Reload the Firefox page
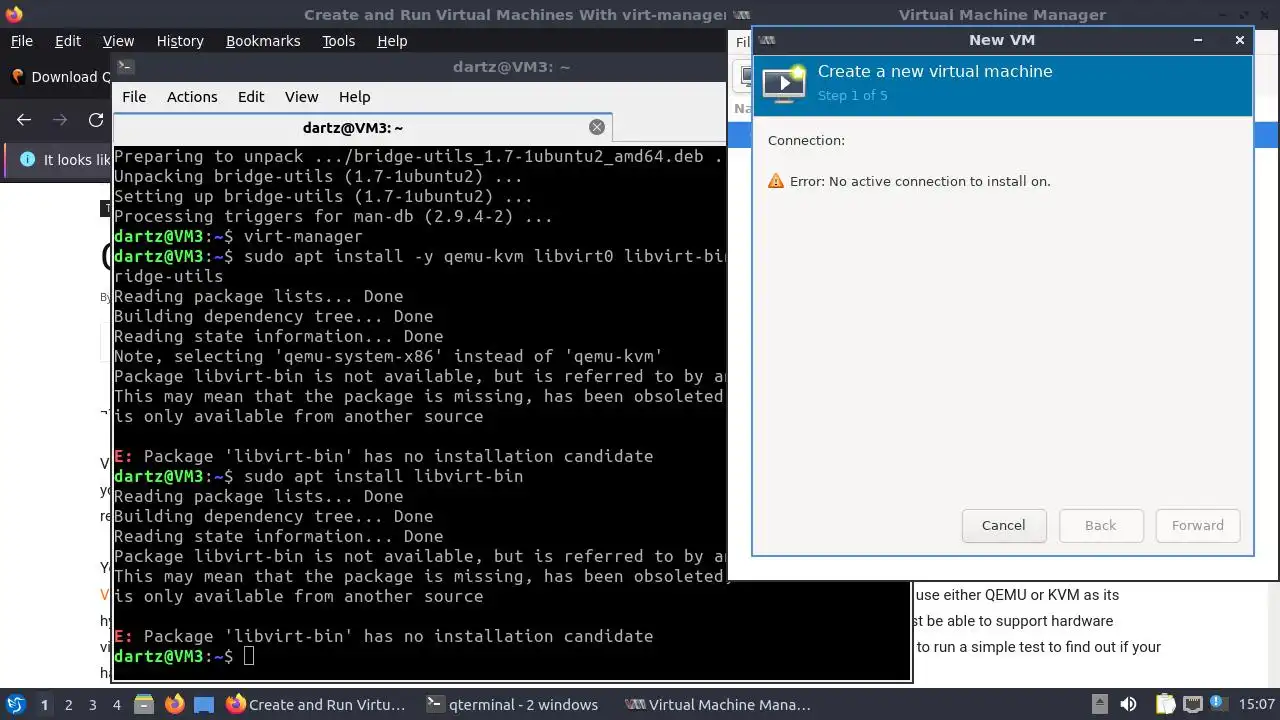 click(96, 120)
